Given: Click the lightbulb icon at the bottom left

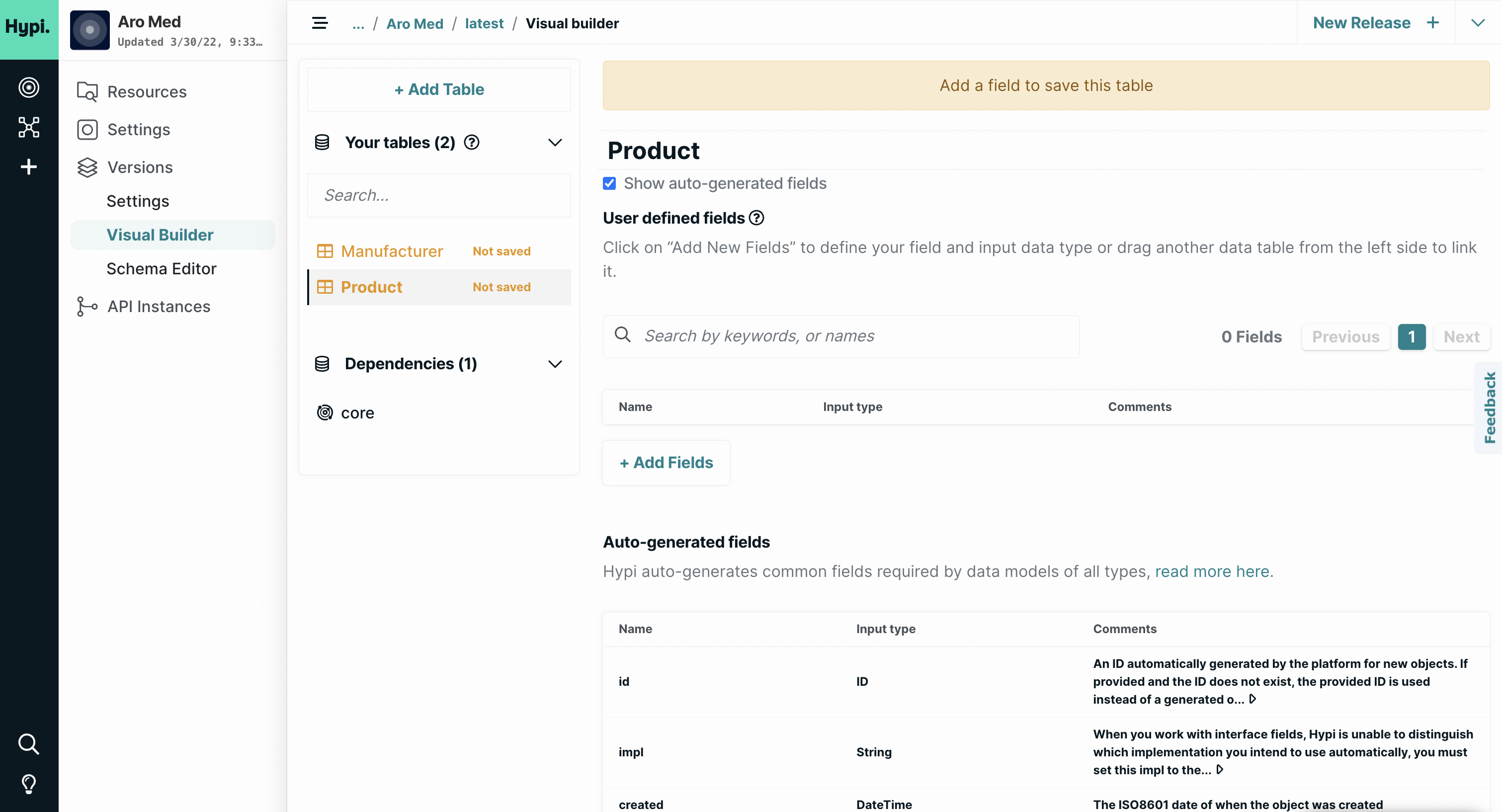Looking at the screenshot, I should [x=28, y=784].
